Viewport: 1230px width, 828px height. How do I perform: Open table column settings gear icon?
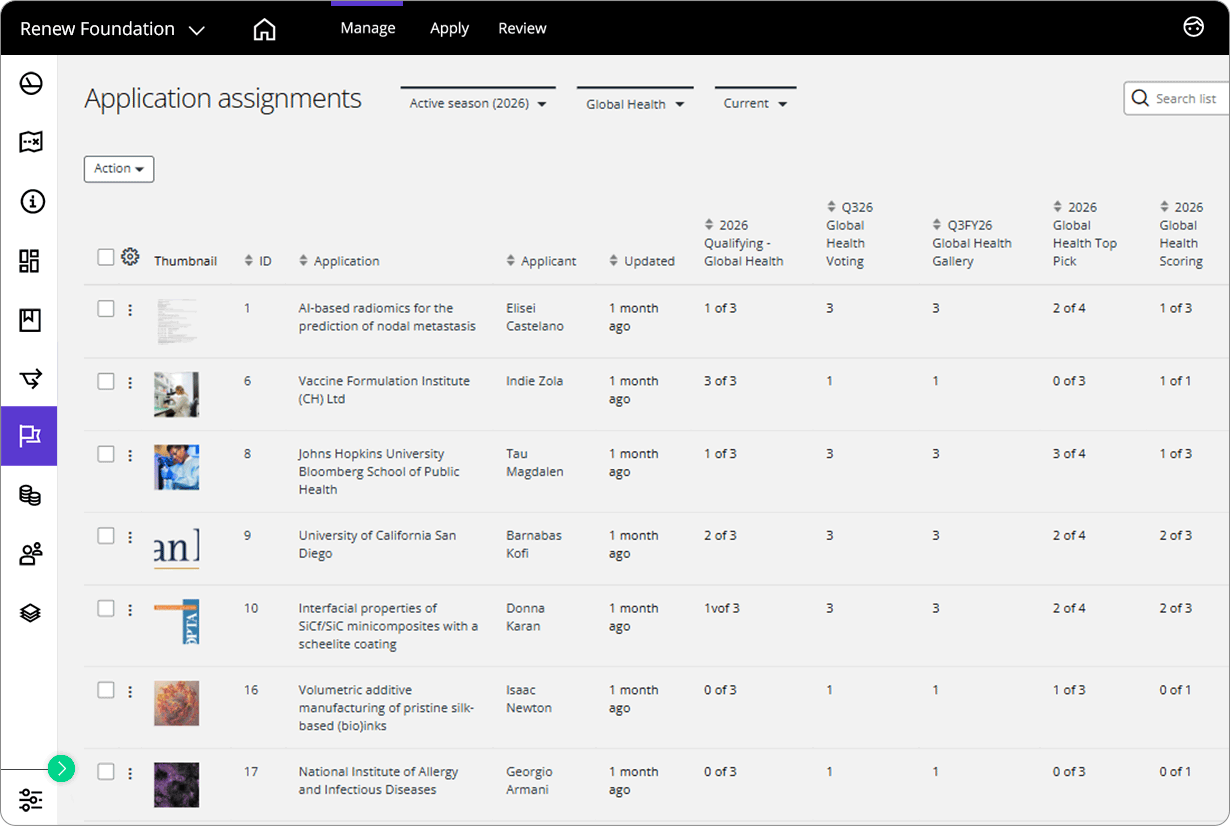coord(130,257)
